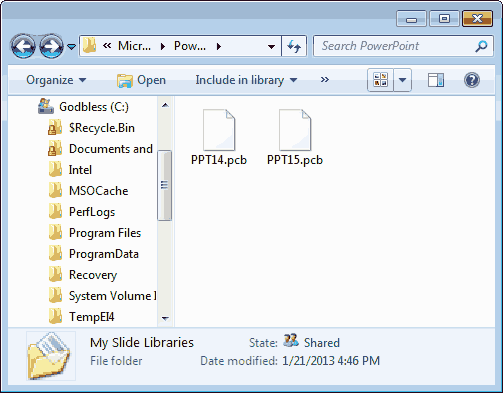This screenshot has width=503, height=393.
Task: Select the TempEI4 folder
Action: coord(91,317)
